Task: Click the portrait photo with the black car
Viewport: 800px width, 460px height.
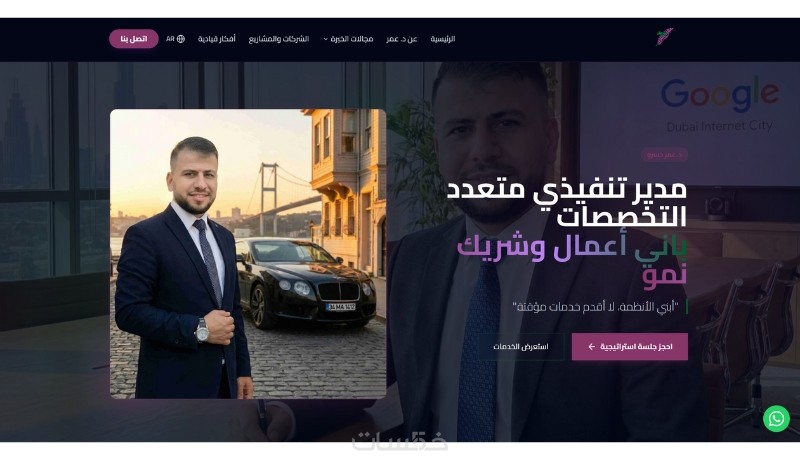Action: coord(248,253)
